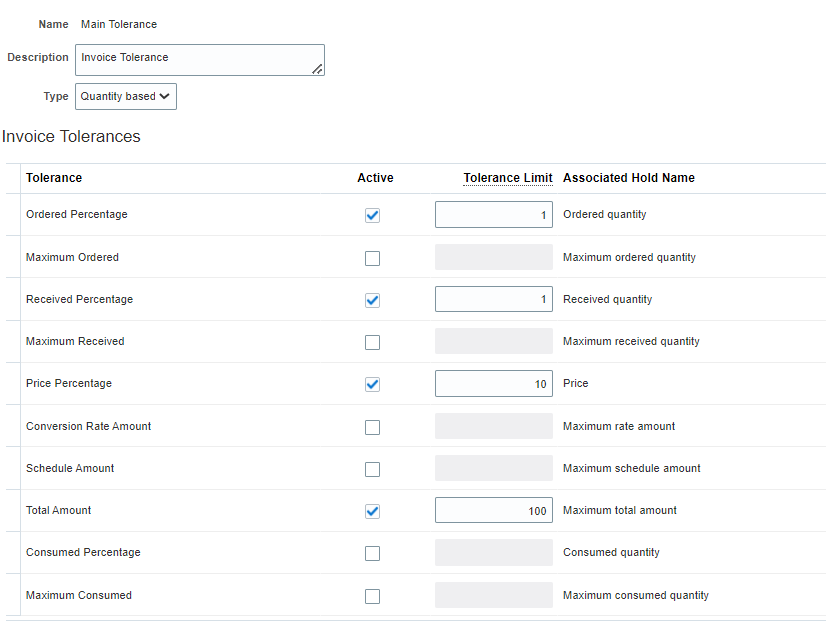Image resolution: width=826 pixels, height=629 pixels.
Task: Click the Received Percentage tolerance limit field
Action: pos(494,299)
